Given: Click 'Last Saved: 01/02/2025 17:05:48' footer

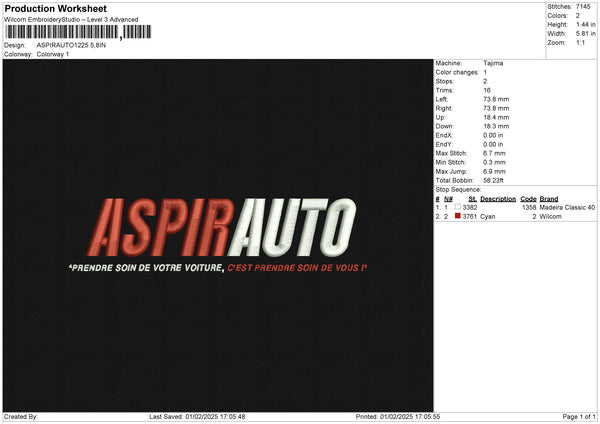Looking at the screenshot, I should [x=197, y=417].
